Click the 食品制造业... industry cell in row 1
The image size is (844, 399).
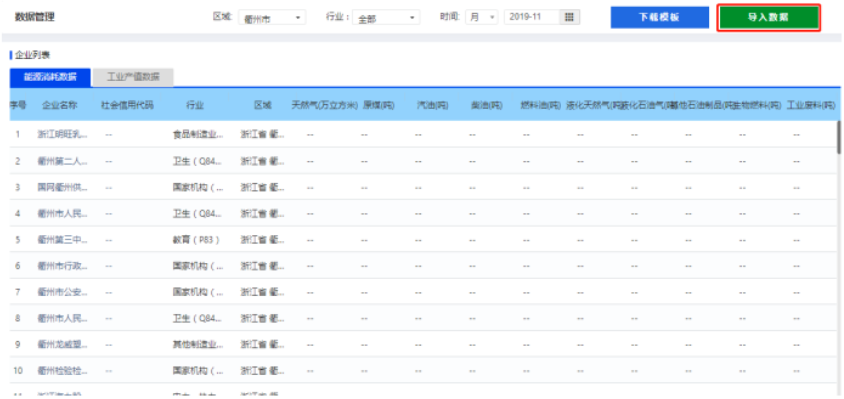click(198, 135)
